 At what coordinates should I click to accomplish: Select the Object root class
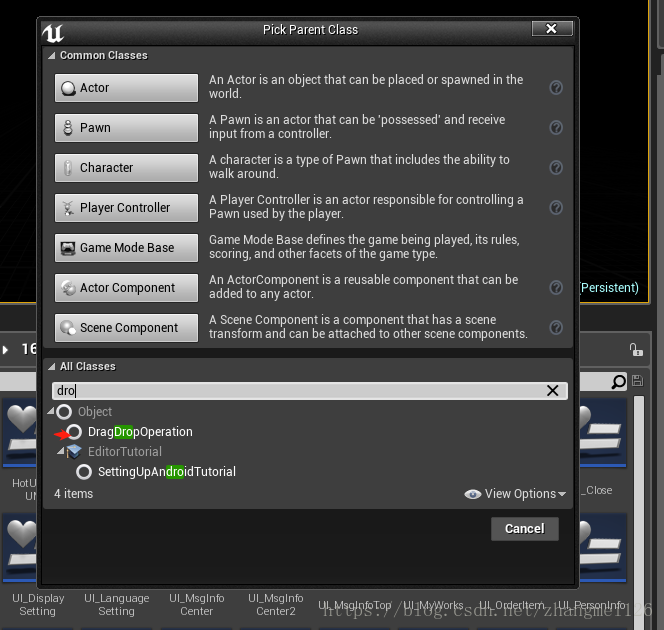(x=94, y=412)
